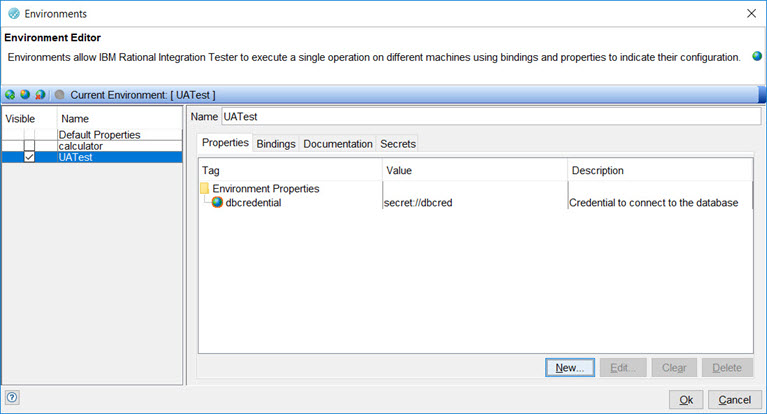Viewport: 767px width, 414px height.
Task: Select the Default Properties row
Action: point(92,135)
